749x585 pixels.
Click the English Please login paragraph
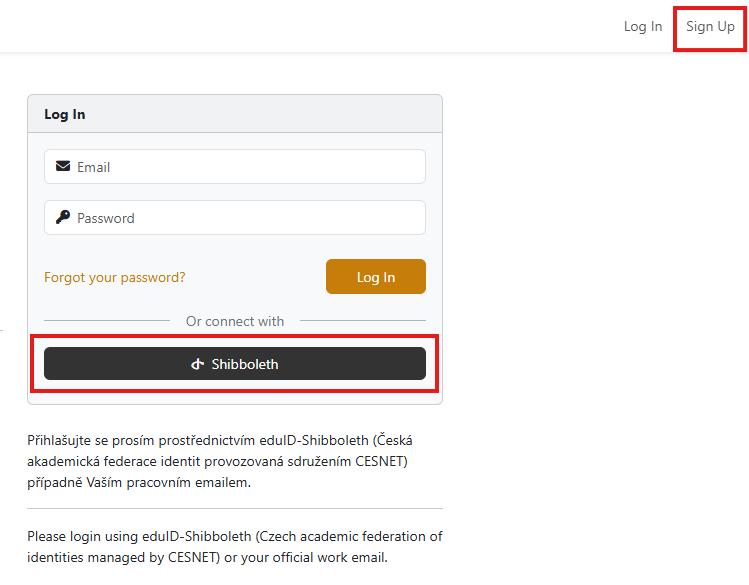235,547
